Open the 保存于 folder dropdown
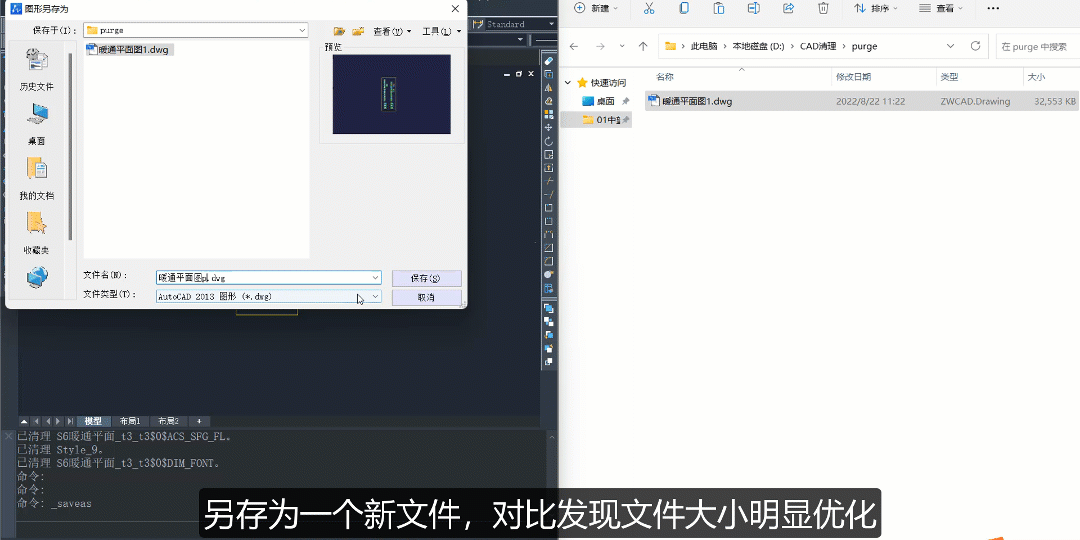The width and height of the screenshot is (1080, 540). pyautogui.click(x=303, y=30)
